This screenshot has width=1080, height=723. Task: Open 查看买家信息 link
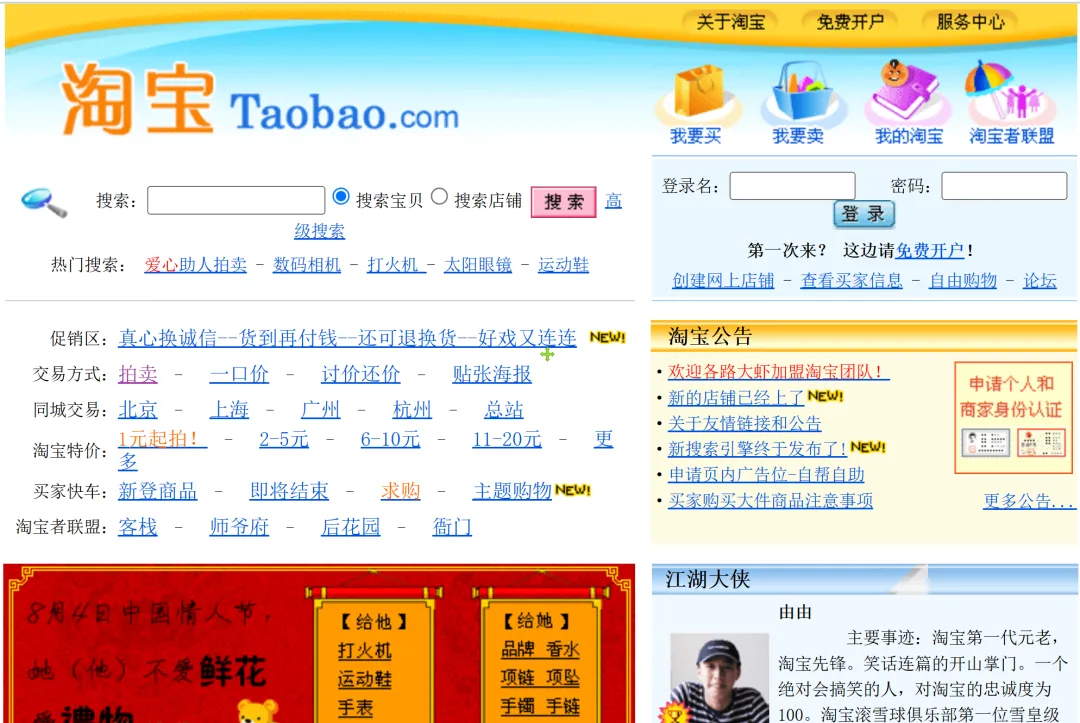coord(851,280)
